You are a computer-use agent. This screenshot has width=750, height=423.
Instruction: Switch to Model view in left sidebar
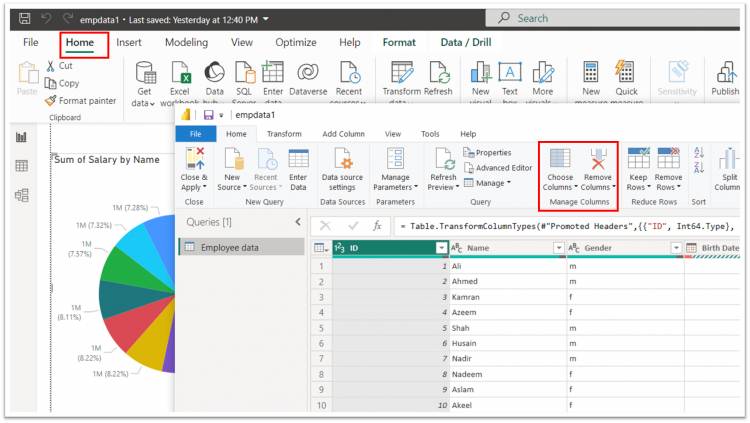click(22, 195)
